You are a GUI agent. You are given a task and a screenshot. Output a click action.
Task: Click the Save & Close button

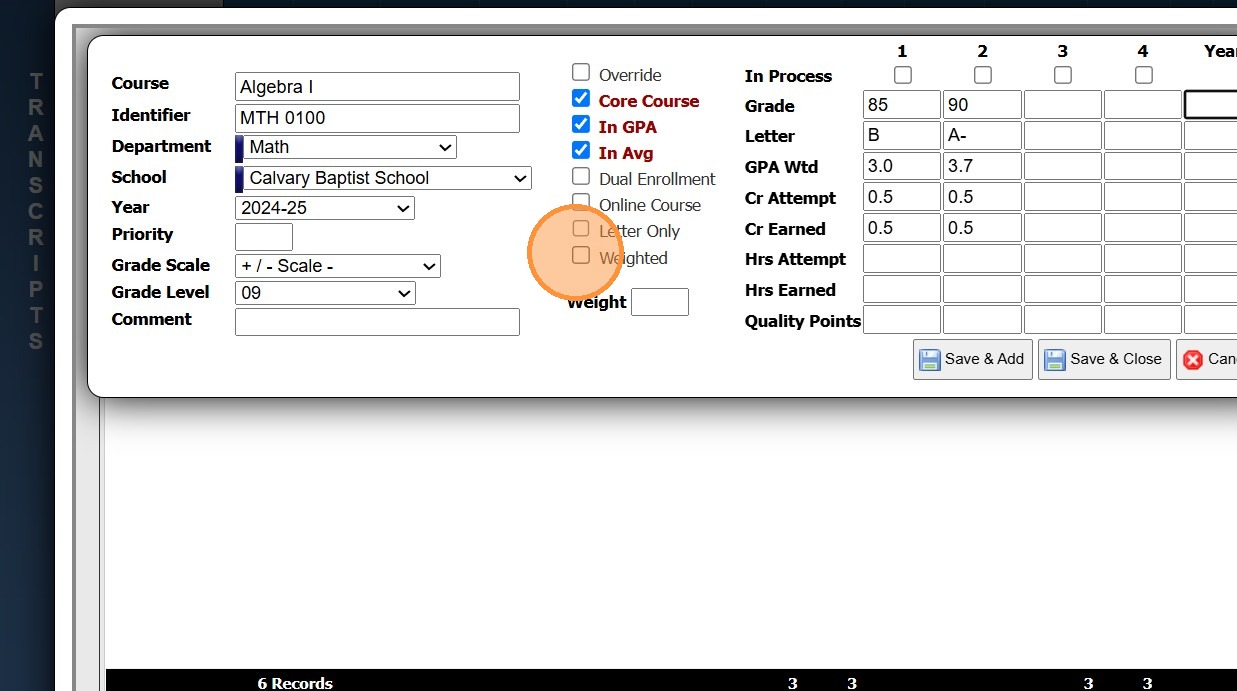tap(1104, 359)
